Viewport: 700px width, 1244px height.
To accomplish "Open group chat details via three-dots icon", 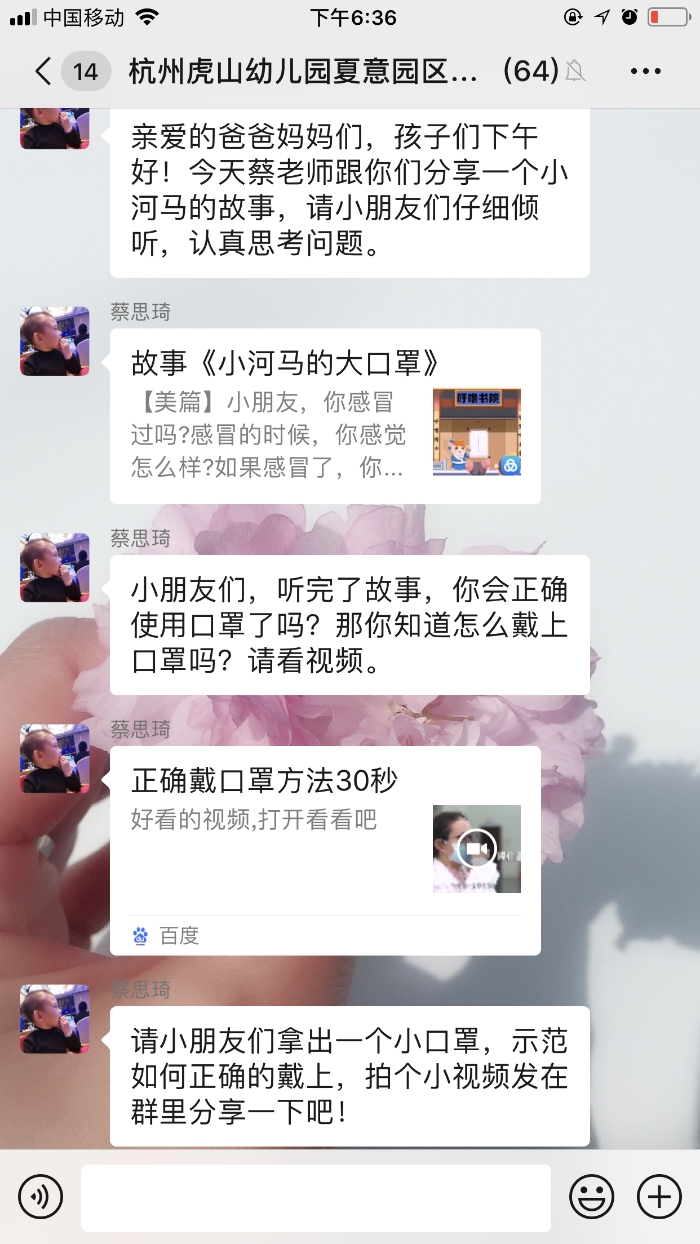I will tap(646, 71).
